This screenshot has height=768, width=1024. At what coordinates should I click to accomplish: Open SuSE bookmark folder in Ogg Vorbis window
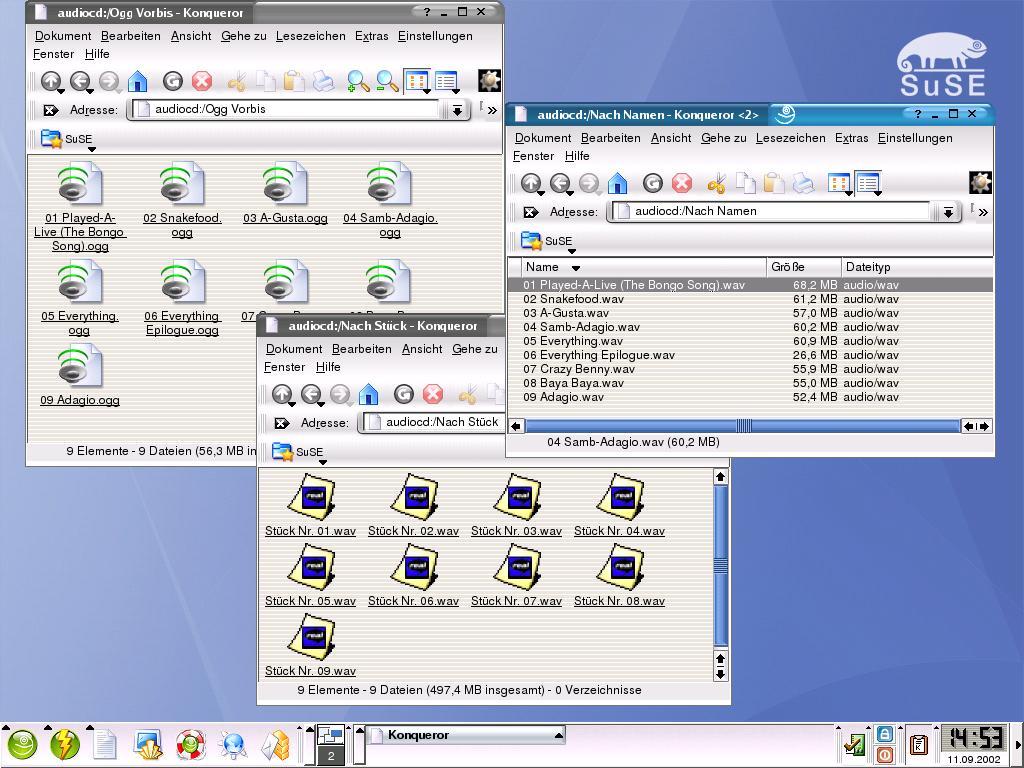click(67, 138)
